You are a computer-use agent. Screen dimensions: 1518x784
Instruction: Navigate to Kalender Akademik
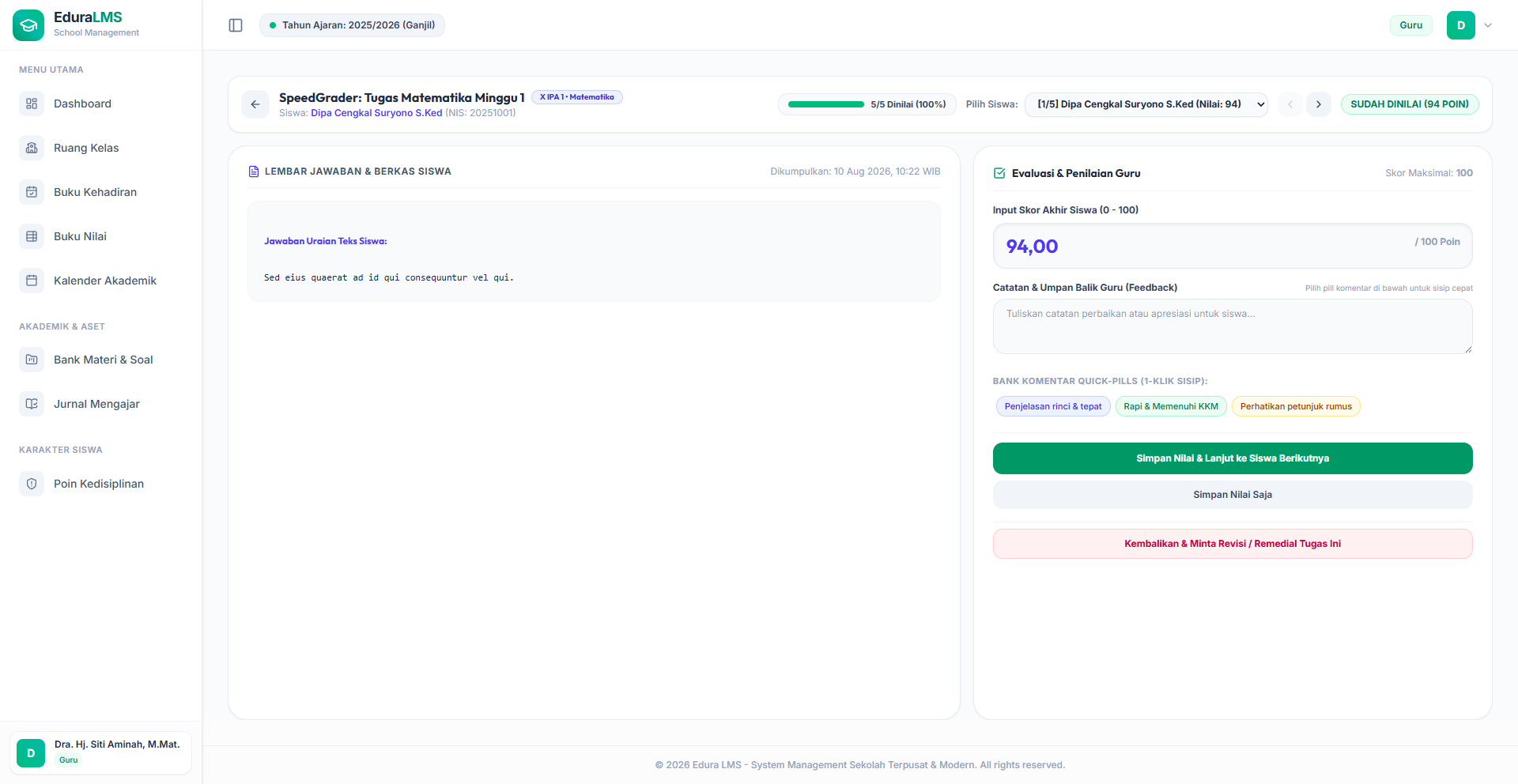point(101,281)
